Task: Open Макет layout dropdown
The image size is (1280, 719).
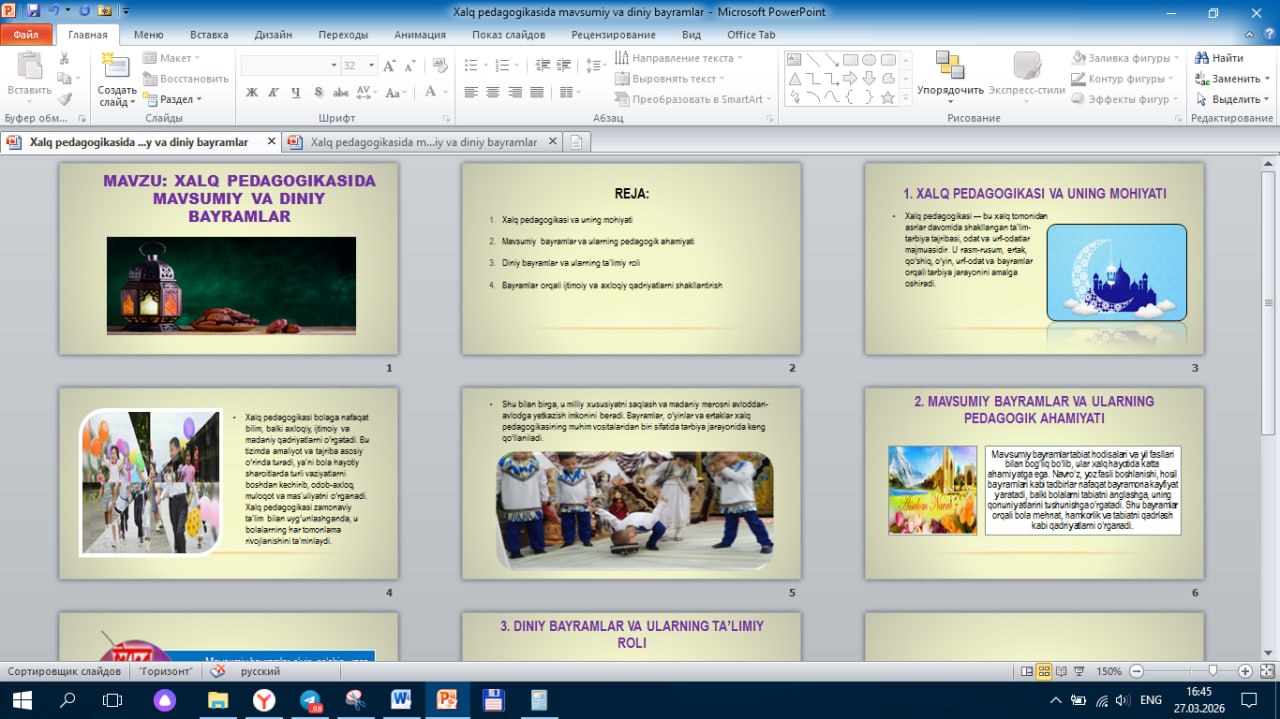Action: click(x=172, y=58)
